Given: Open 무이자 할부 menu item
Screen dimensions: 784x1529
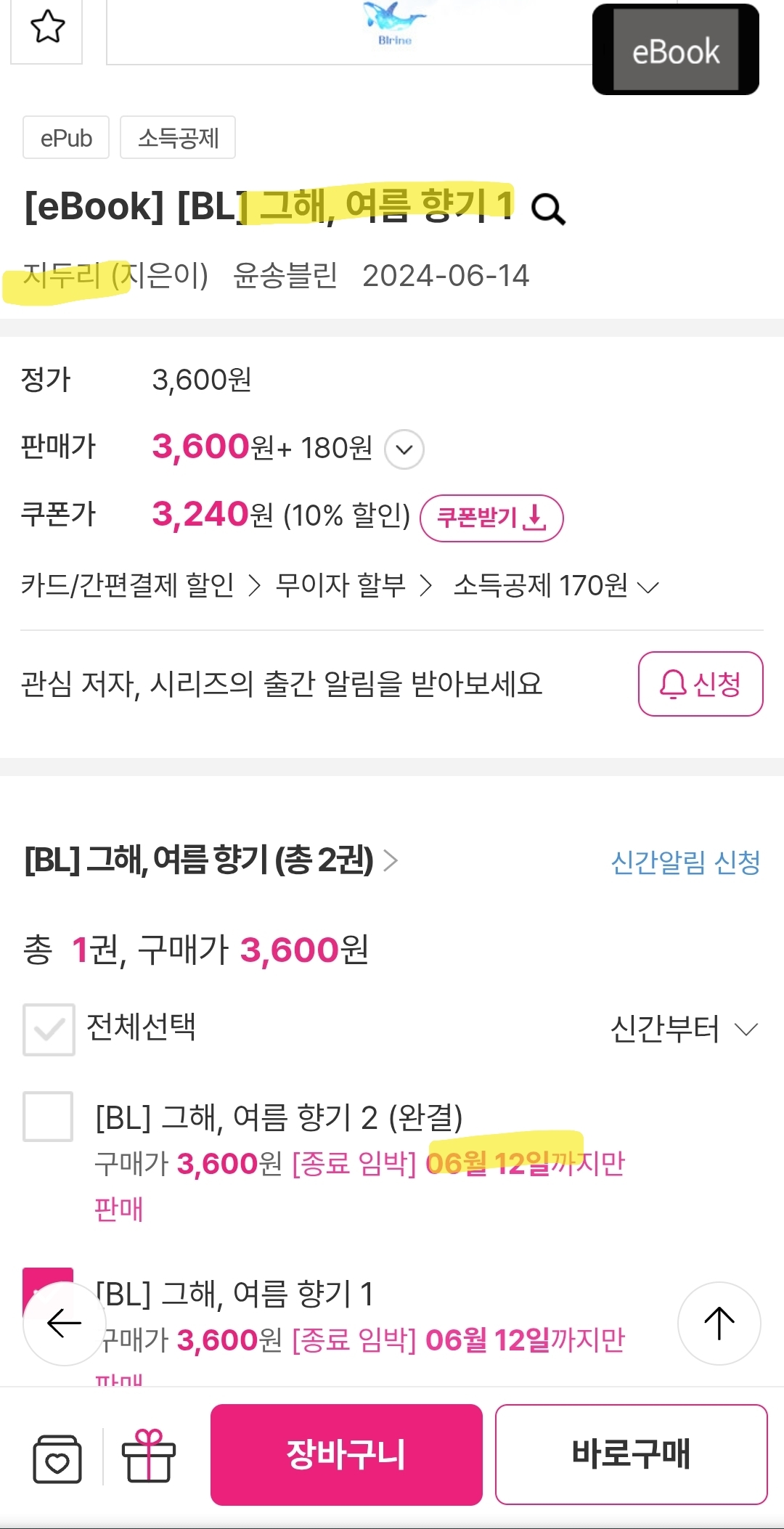Looking at the screenshot, I should (x=354, y=585).
